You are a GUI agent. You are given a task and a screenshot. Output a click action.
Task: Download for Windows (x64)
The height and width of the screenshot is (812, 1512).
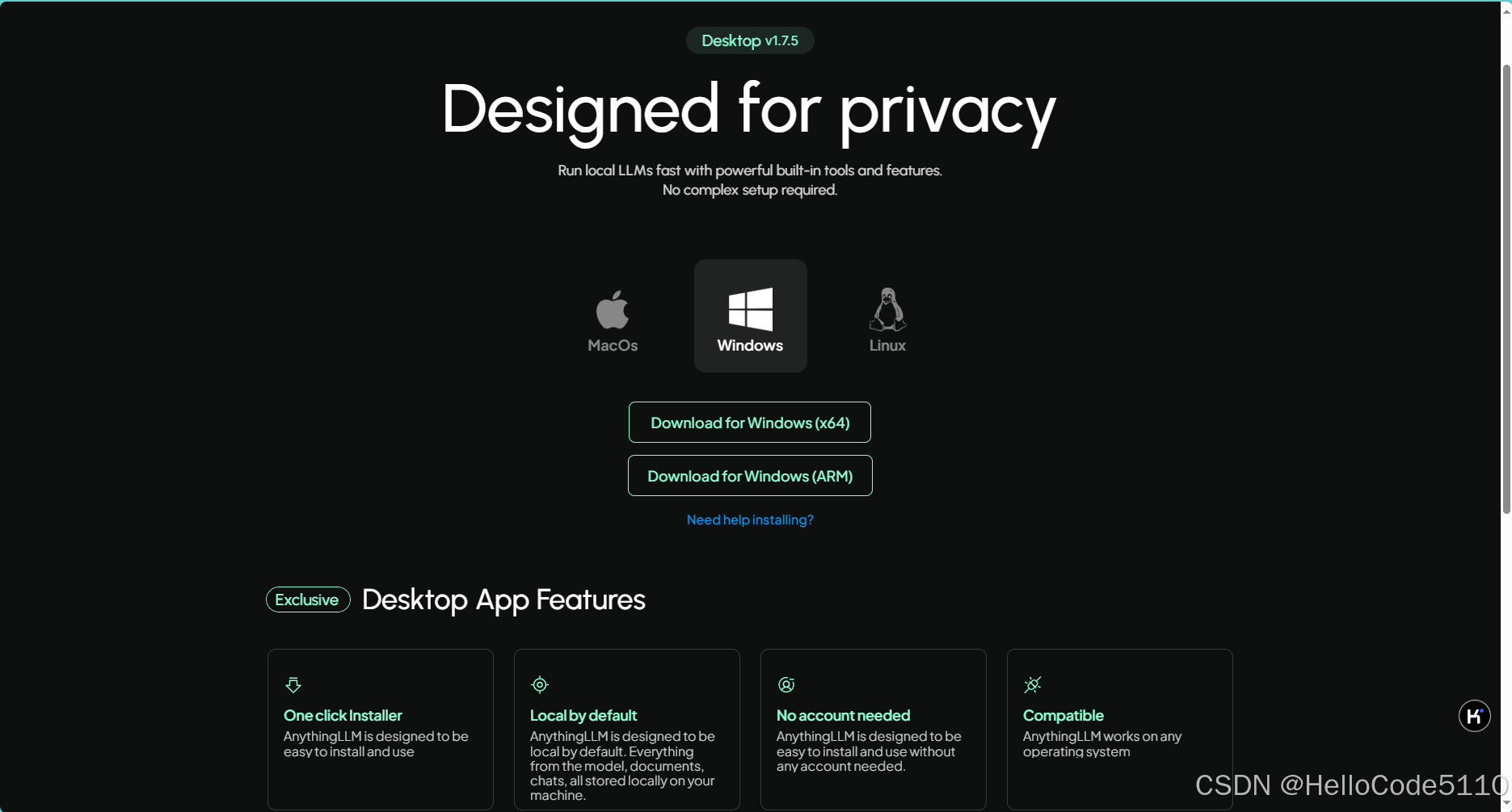[750, 423]
